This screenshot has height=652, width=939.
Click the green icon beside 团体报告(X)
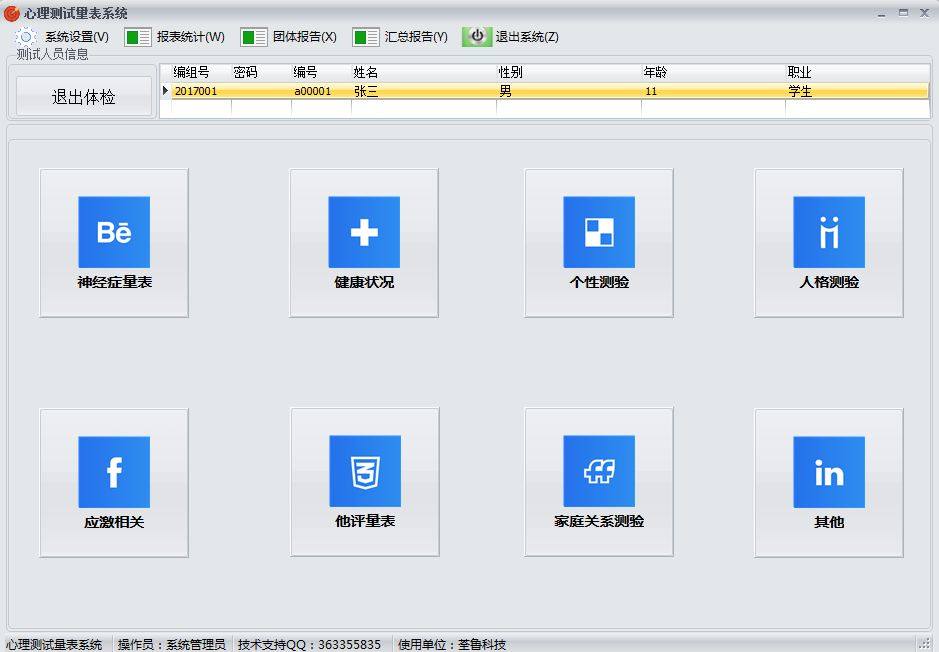253,37
